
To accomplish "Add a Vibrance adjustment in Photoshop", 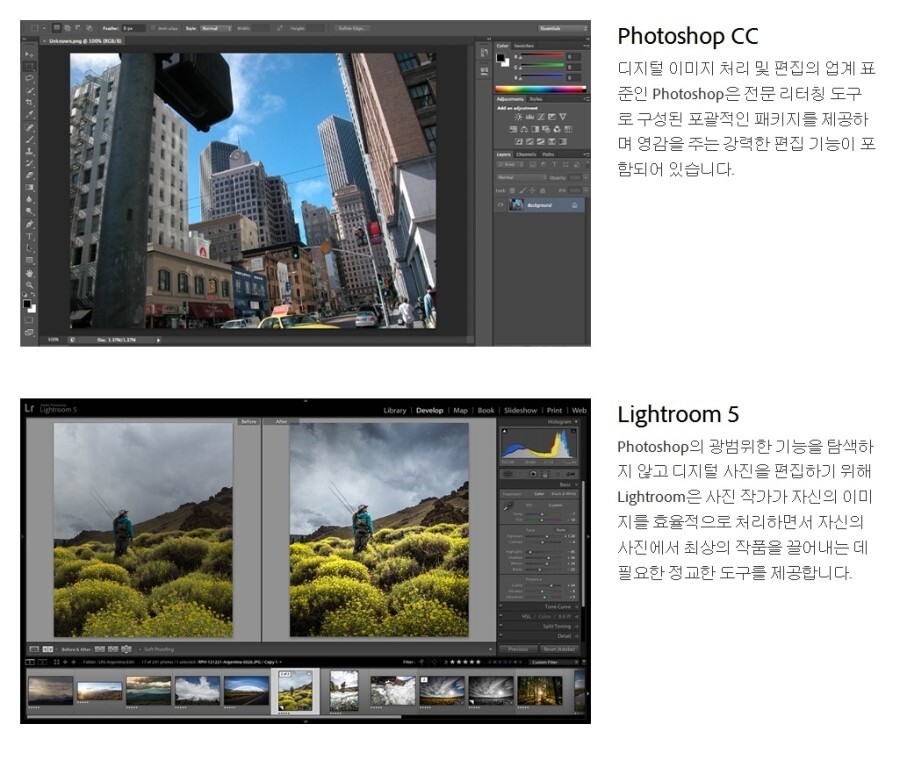I will tap(562, 117).
